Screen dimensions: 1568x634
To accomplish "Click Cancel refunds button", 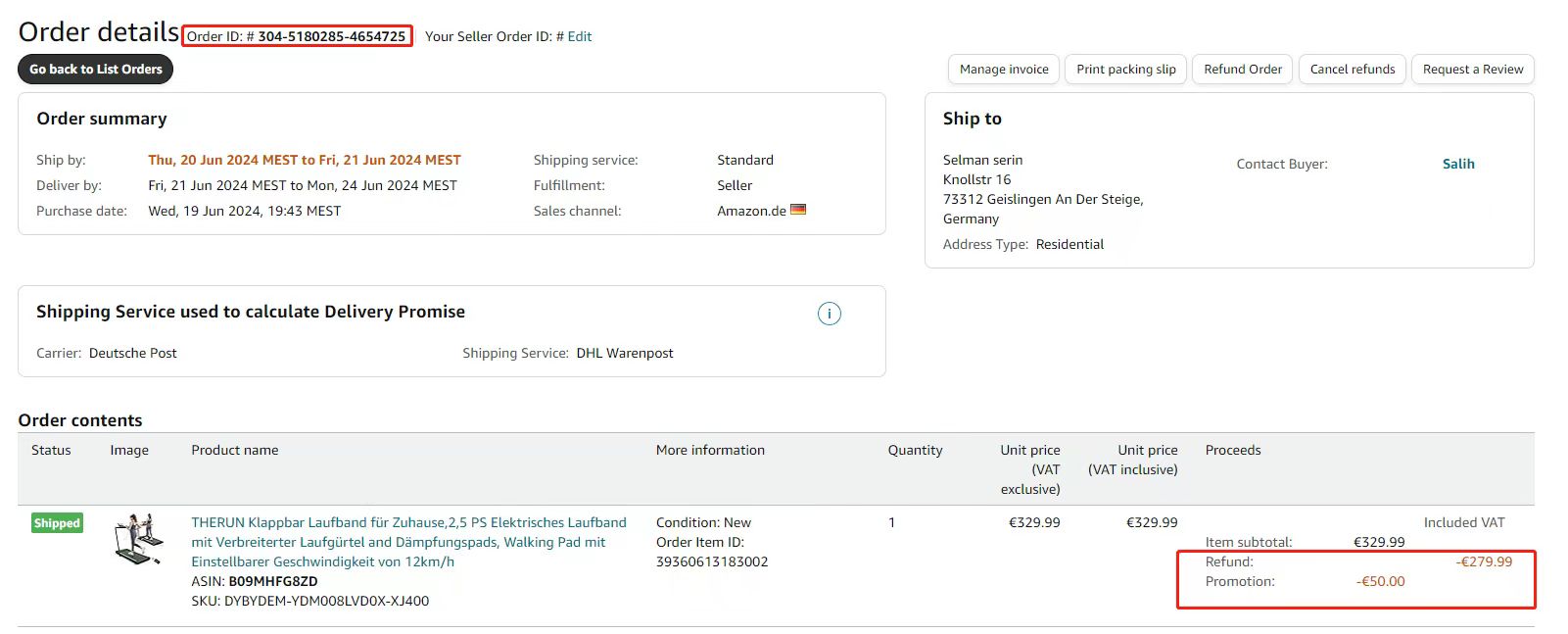I will 1352,70.
